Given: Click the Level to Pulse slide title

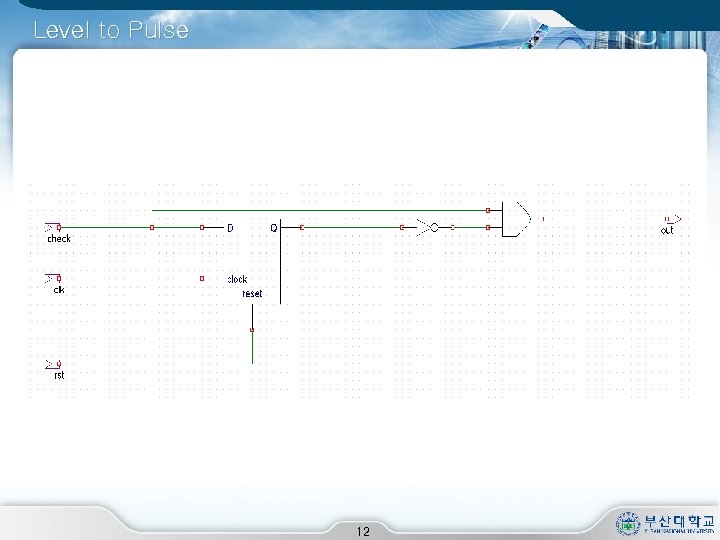Looking at the screenshot, I should coord(111,30).
